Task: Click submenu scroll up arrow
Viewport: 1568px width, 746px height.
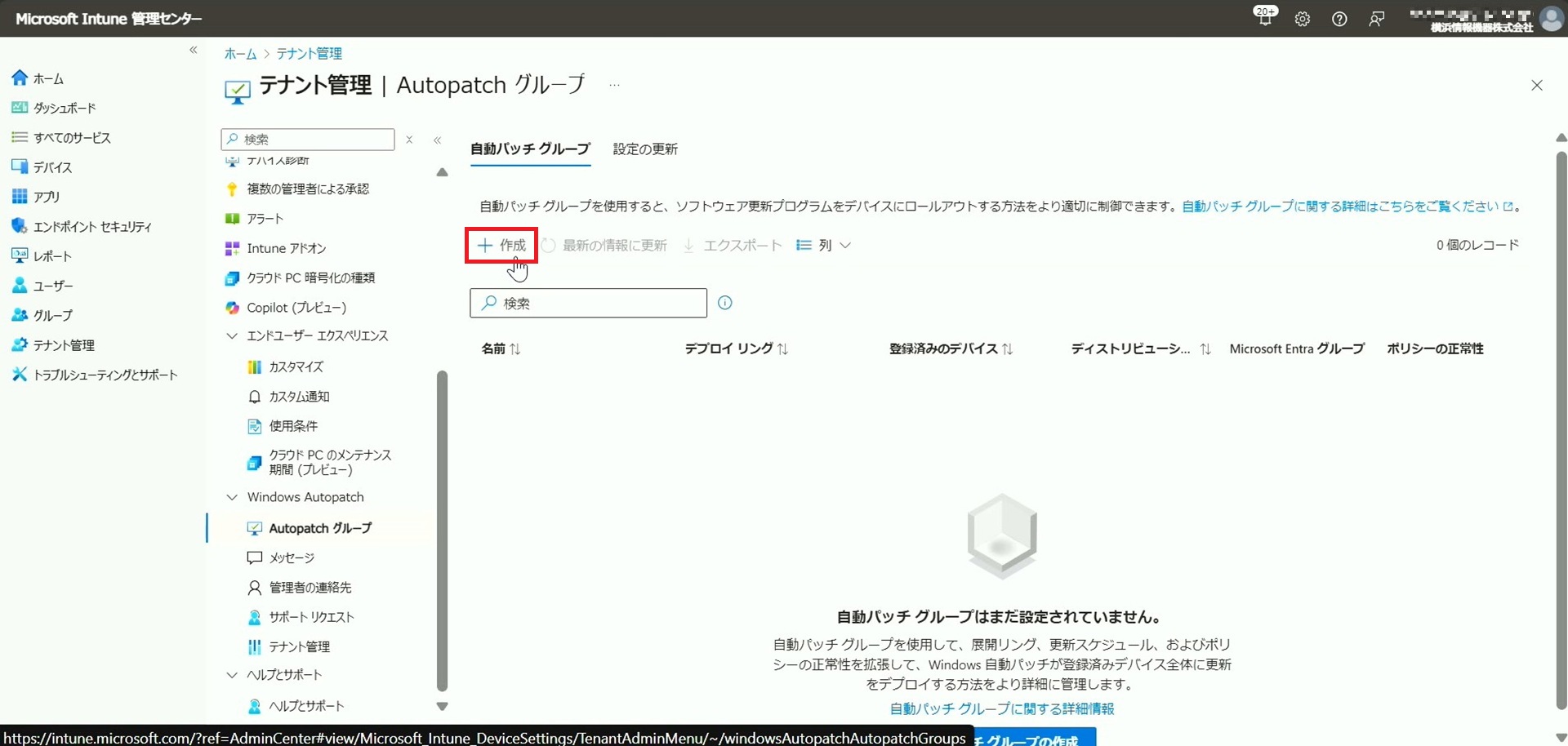Action: click(442, 172)
